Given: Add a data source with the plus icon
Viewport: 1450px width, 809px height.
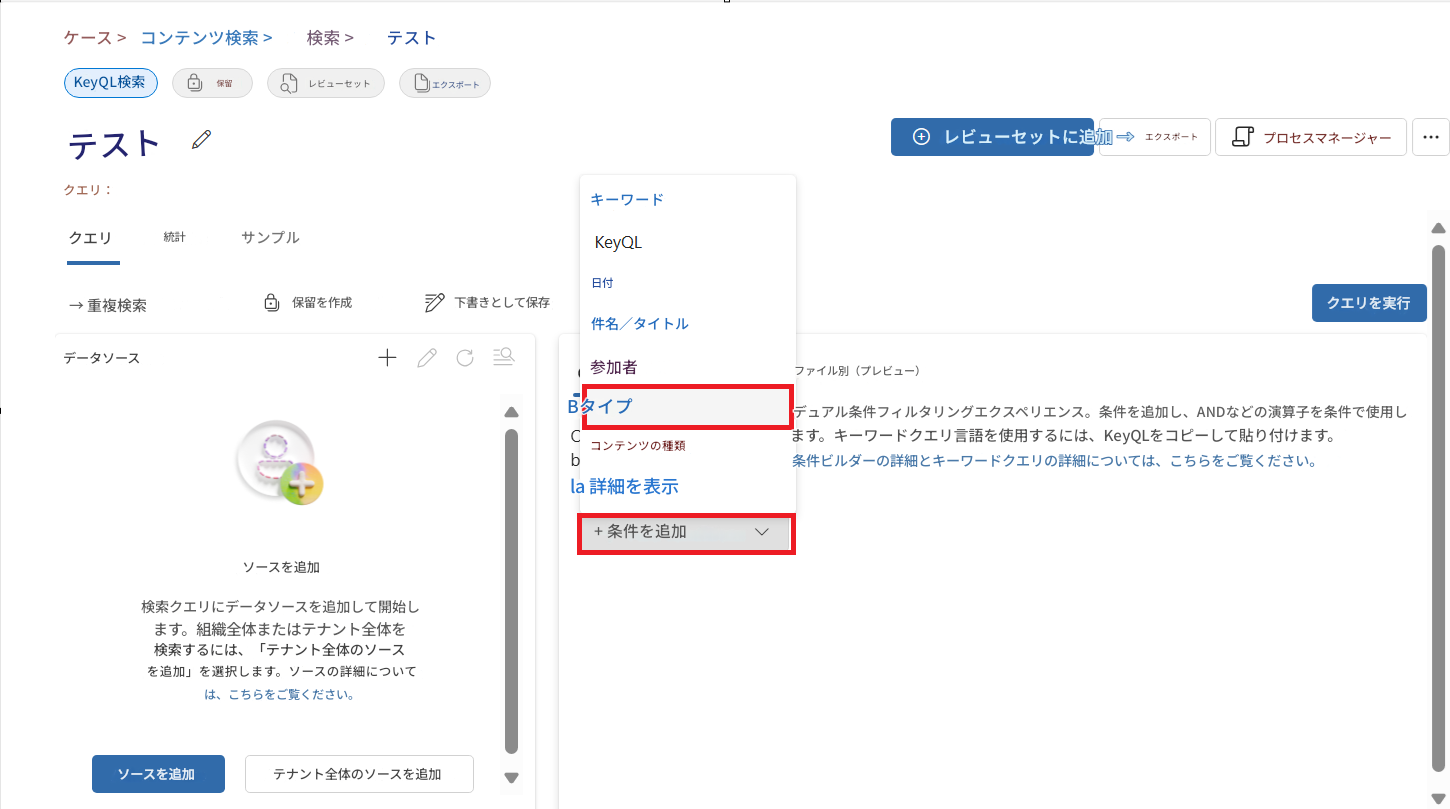Looking at the screenshot, I should [x=387, y=357].
